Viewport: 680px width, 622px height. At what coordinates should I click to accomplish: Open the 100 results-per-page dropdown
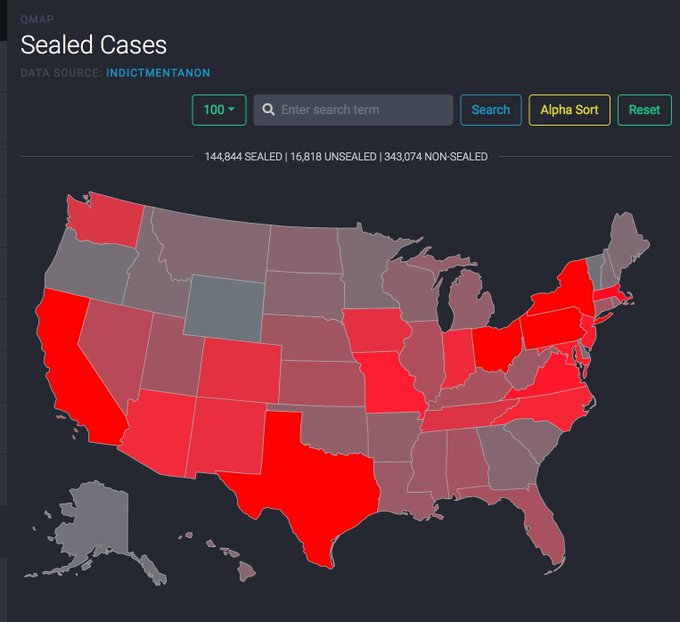click(219, 110)
